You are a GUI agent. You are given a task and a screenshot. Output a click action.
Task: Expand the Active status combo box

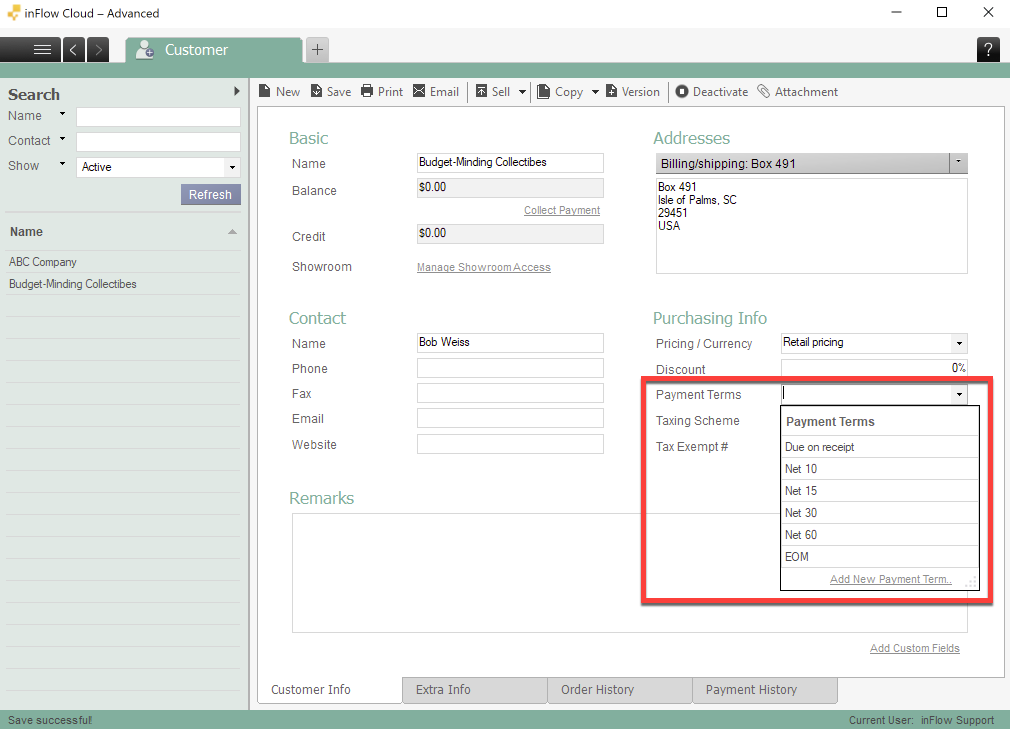232,167
